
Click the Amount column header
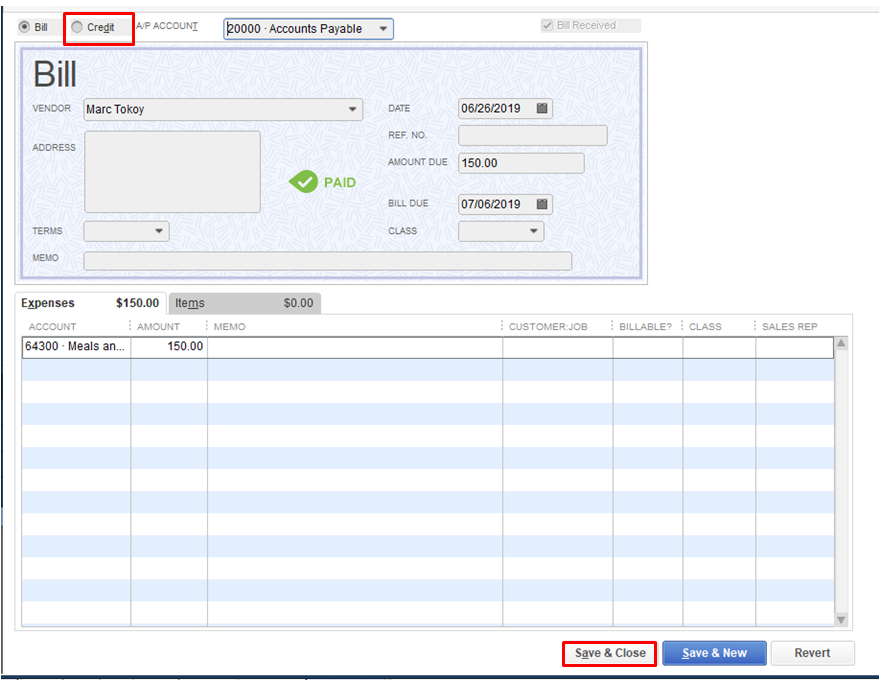(x=158, y=327)
